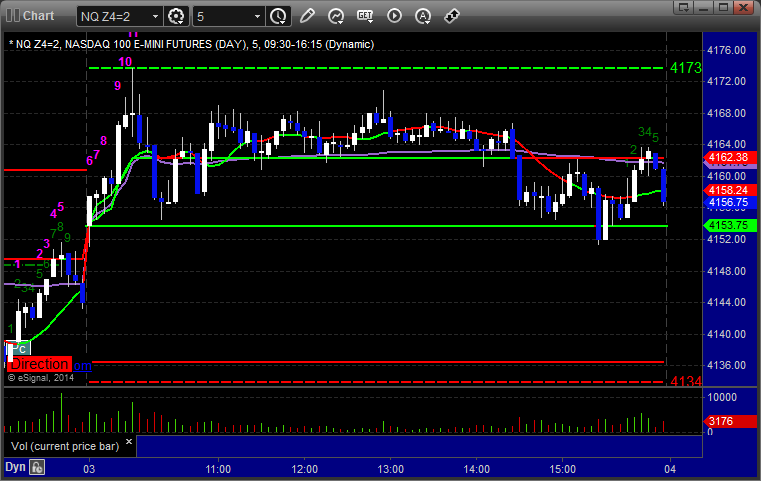Click the red 4158.24 price tag
Viewport: 761px width, 481px height.
729,190
